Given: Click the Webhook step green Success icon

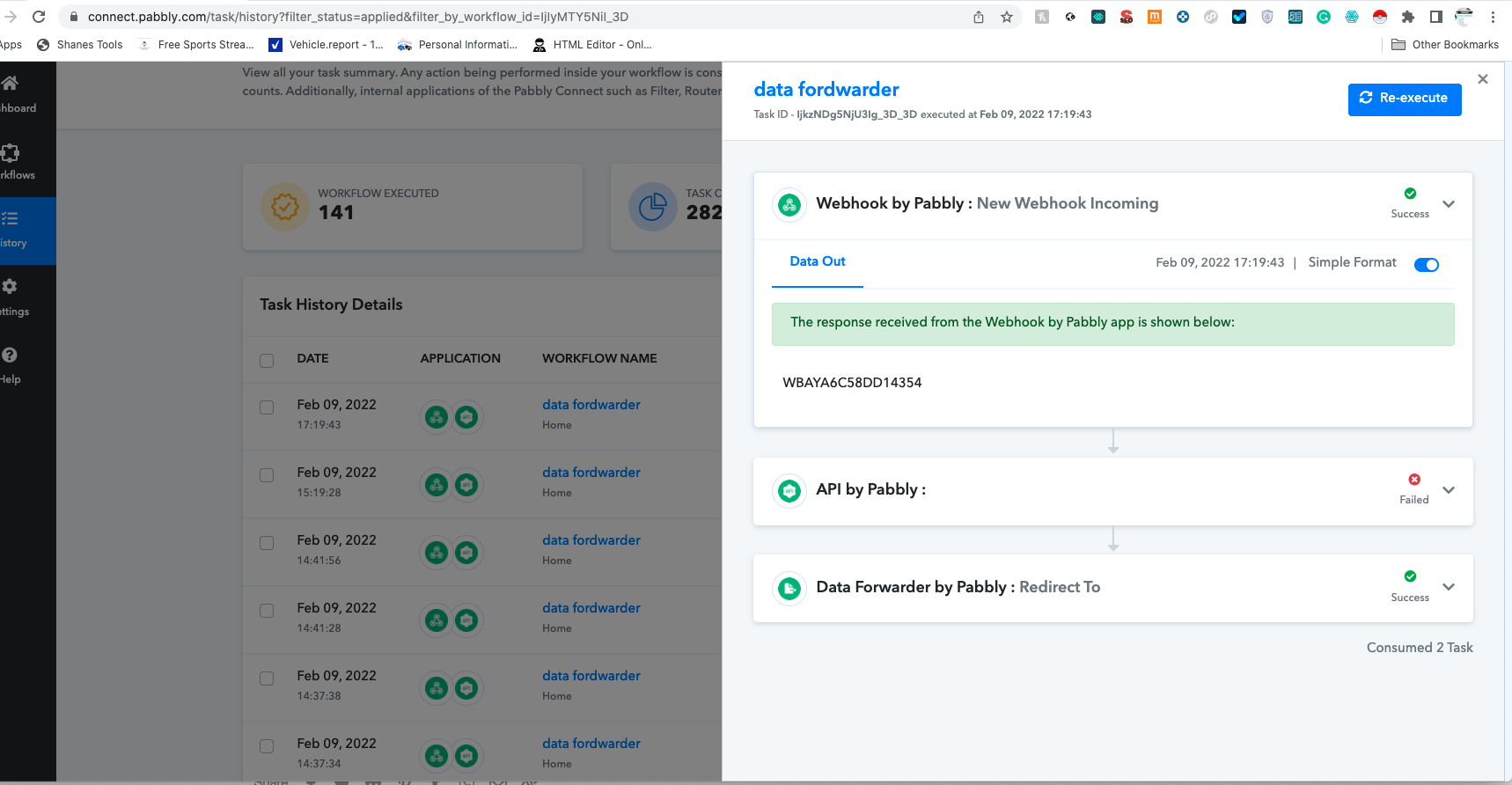Looking at the screenshot, I should 1411,194.
